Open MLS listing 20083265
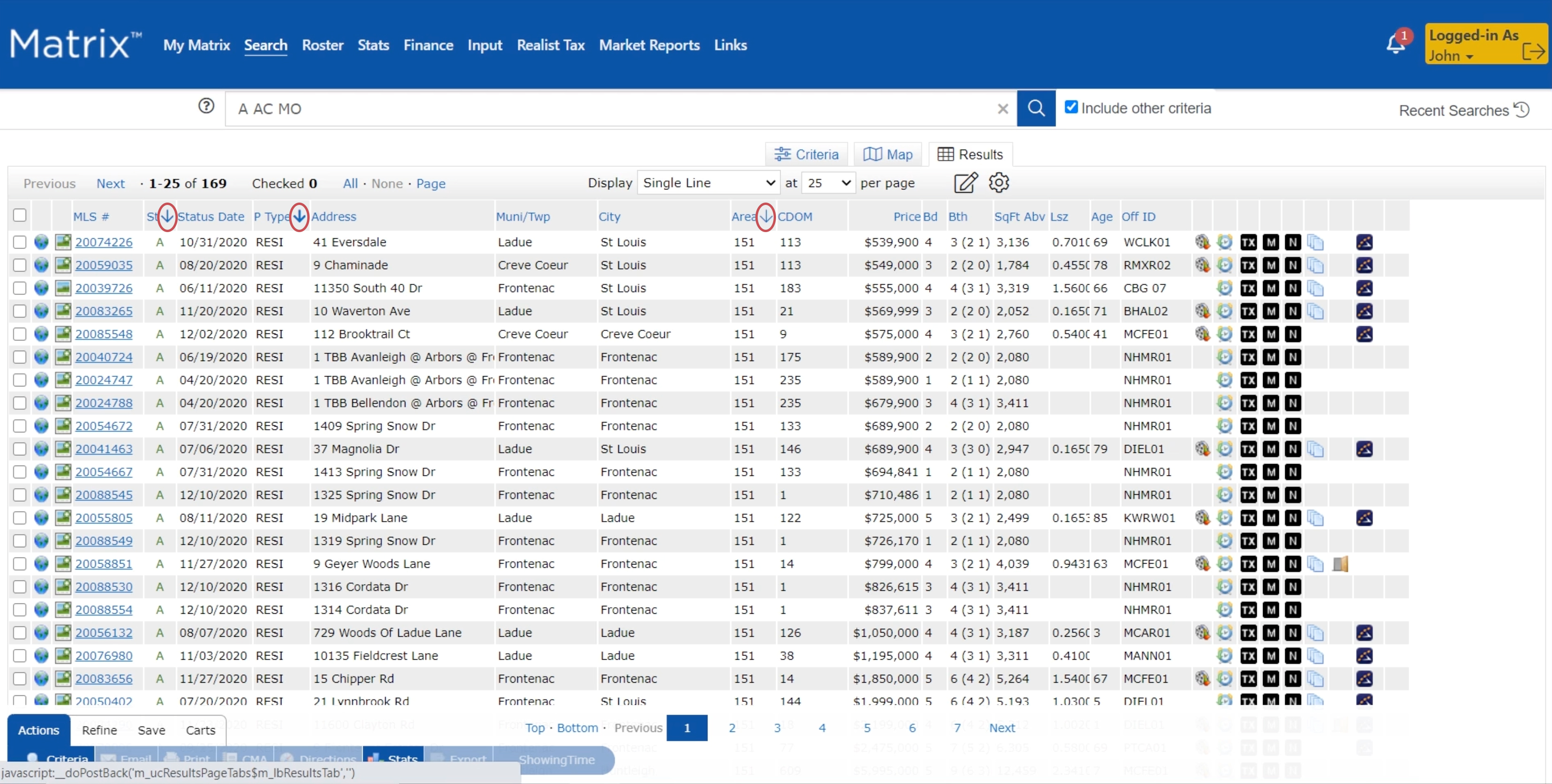This screenshot has height=784, width=1552. pyautogui.click(x=104, y=311)
